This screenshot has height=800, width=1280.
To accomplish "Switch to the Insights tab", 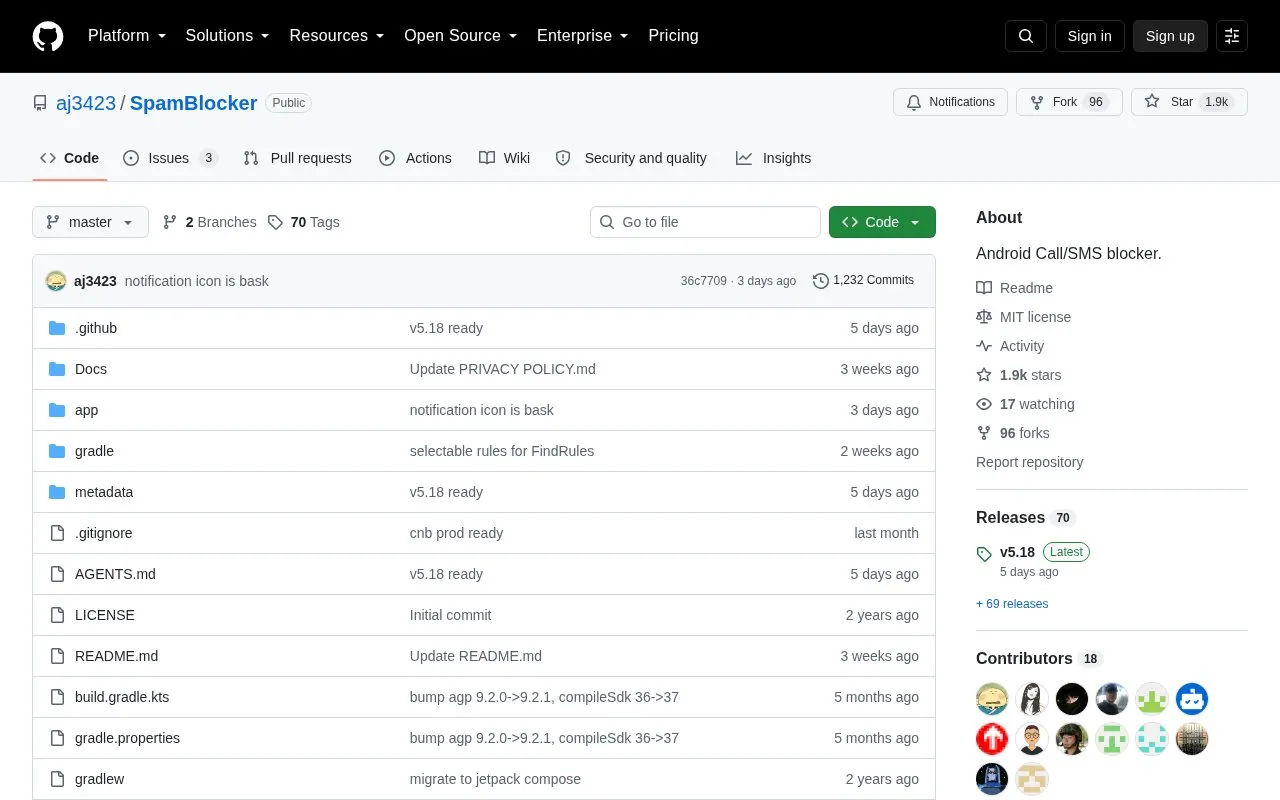I will coord(773,158).
